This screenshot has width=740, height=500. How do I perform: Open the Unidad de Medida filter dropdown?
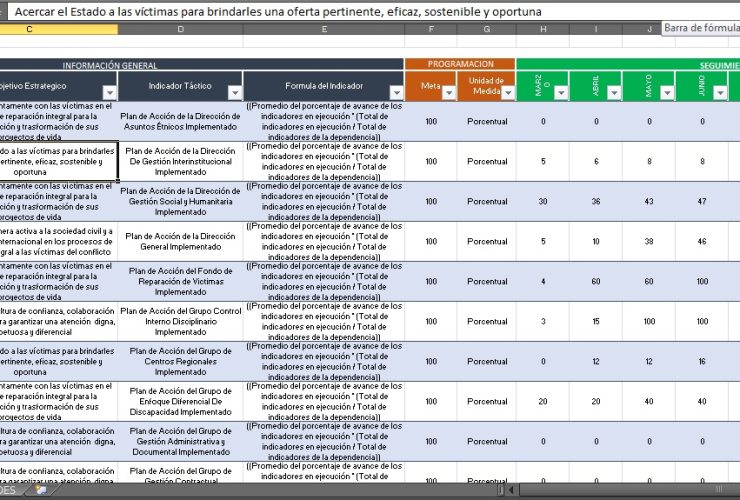508,93
